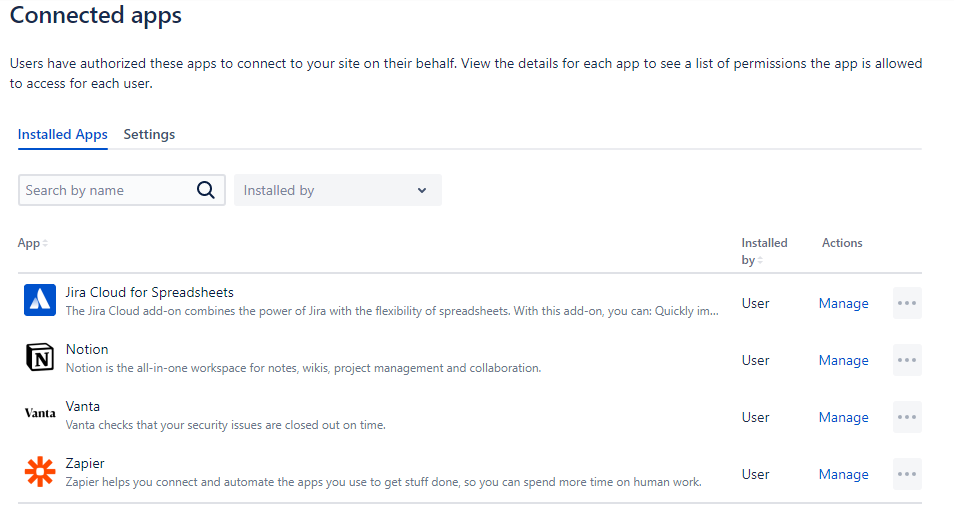
Task: Click the Jira Cloud add-on description text
Action: (392, 311)
